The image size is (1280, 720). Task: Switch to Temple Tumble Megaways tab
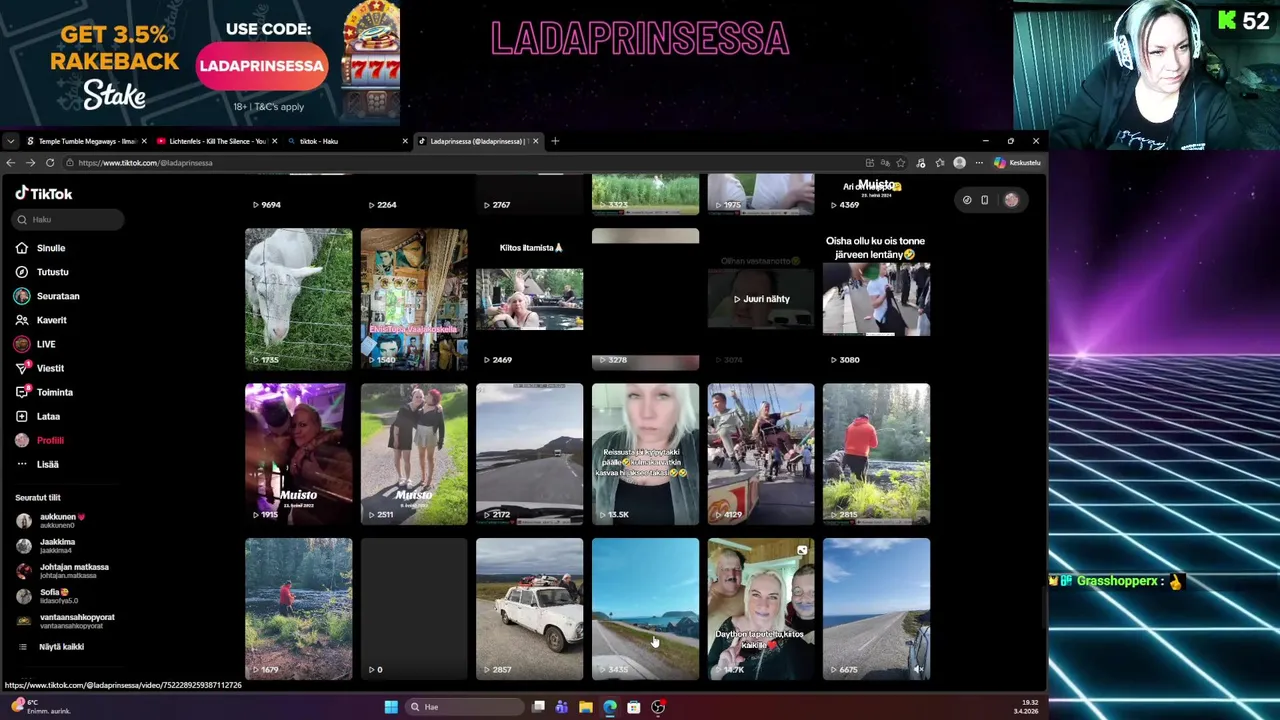pos(85,141)
